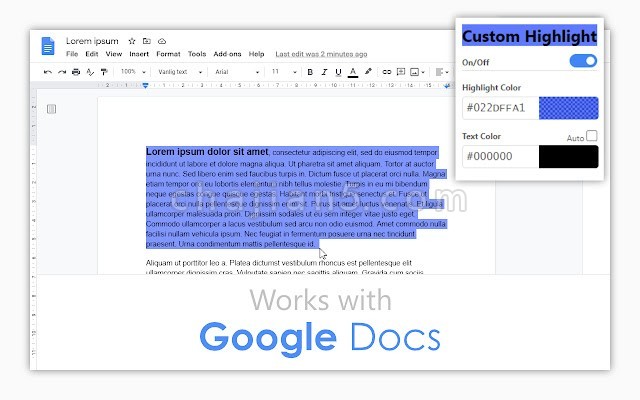Screen dimensions: 640x400
Task: Run spelling and grammar check icon
Action: 90,72
